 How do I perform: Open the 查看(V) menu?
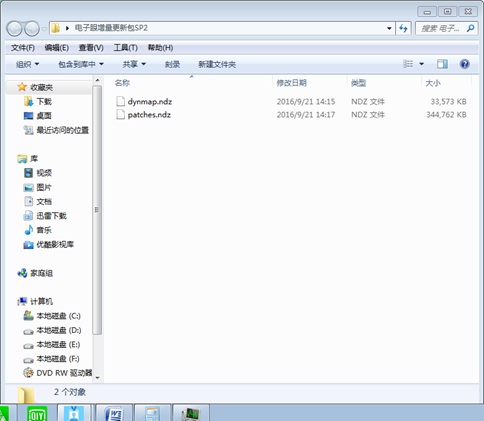point(91,48)
